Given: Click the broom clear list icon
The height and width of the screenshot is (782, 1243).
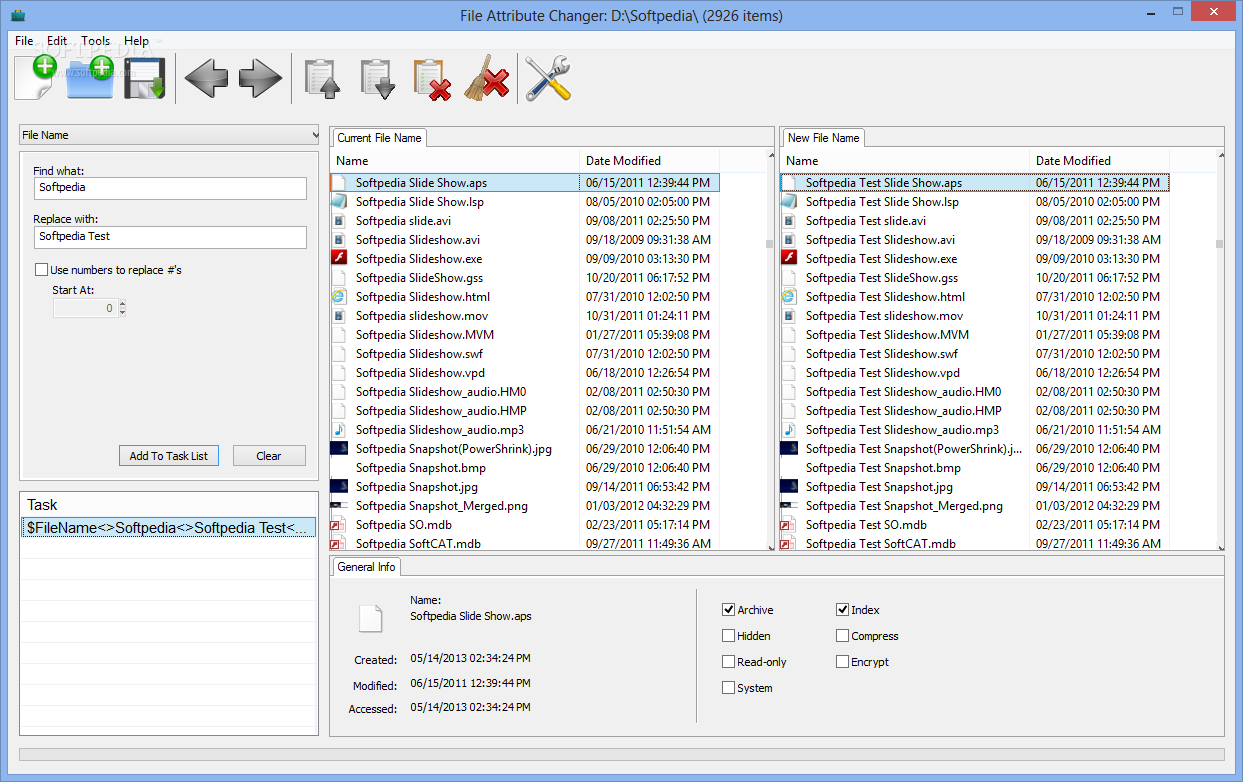Looking at the screenshot, I should coord(487,78).
